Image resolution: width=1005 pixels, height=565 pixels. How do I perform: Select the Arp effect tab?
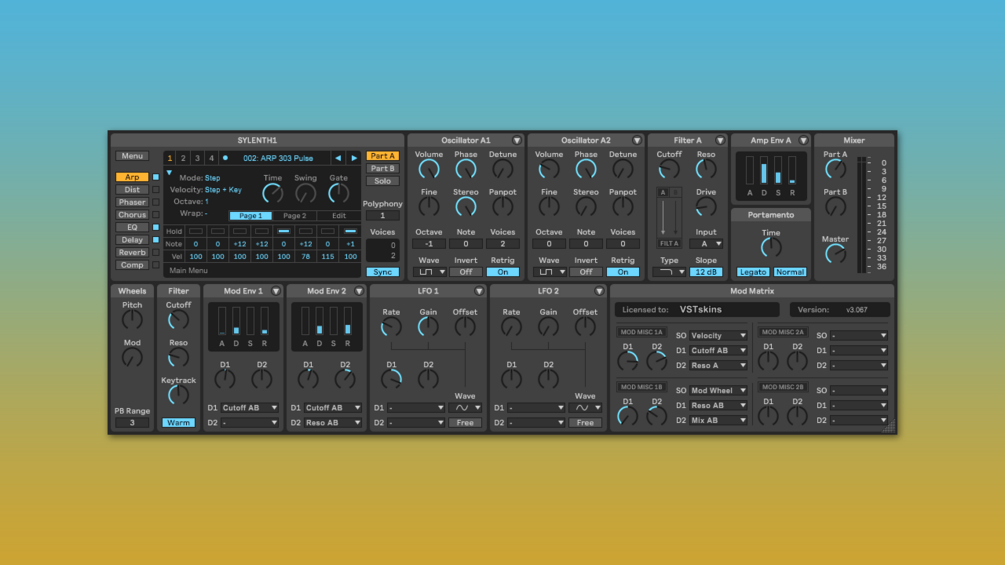[x=132, y=177]
